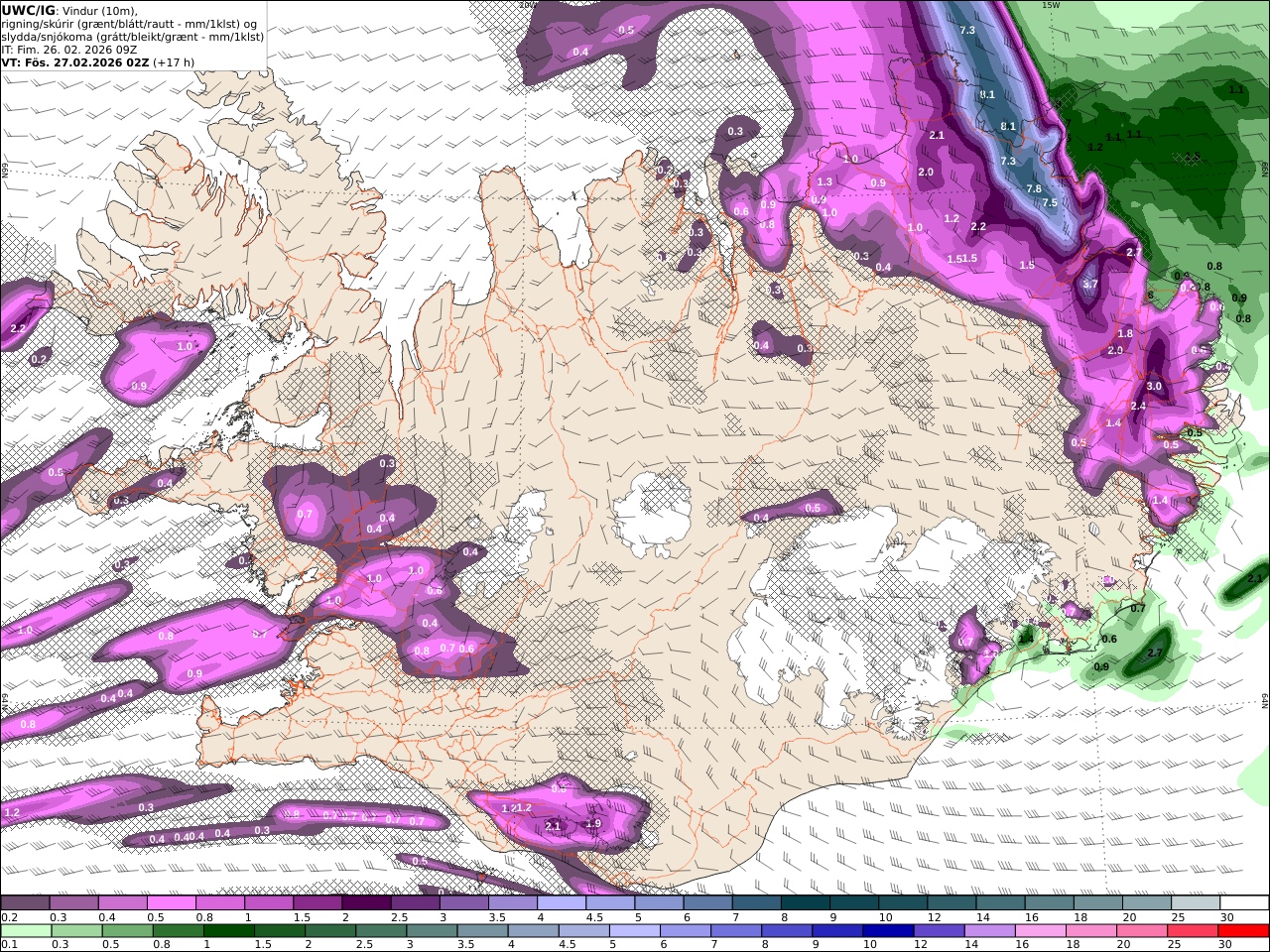
Task: Click the 7.6 precipitation value on map
Action: click(1033, 188)
